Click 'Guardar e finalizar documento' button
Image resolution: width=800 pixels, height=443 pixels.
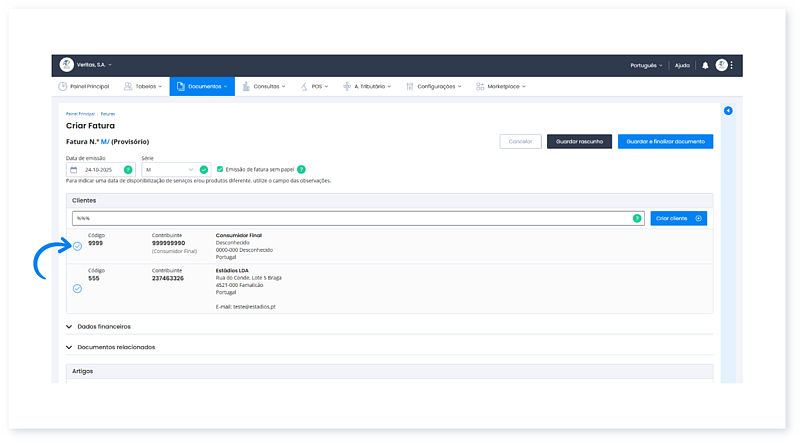665,142
